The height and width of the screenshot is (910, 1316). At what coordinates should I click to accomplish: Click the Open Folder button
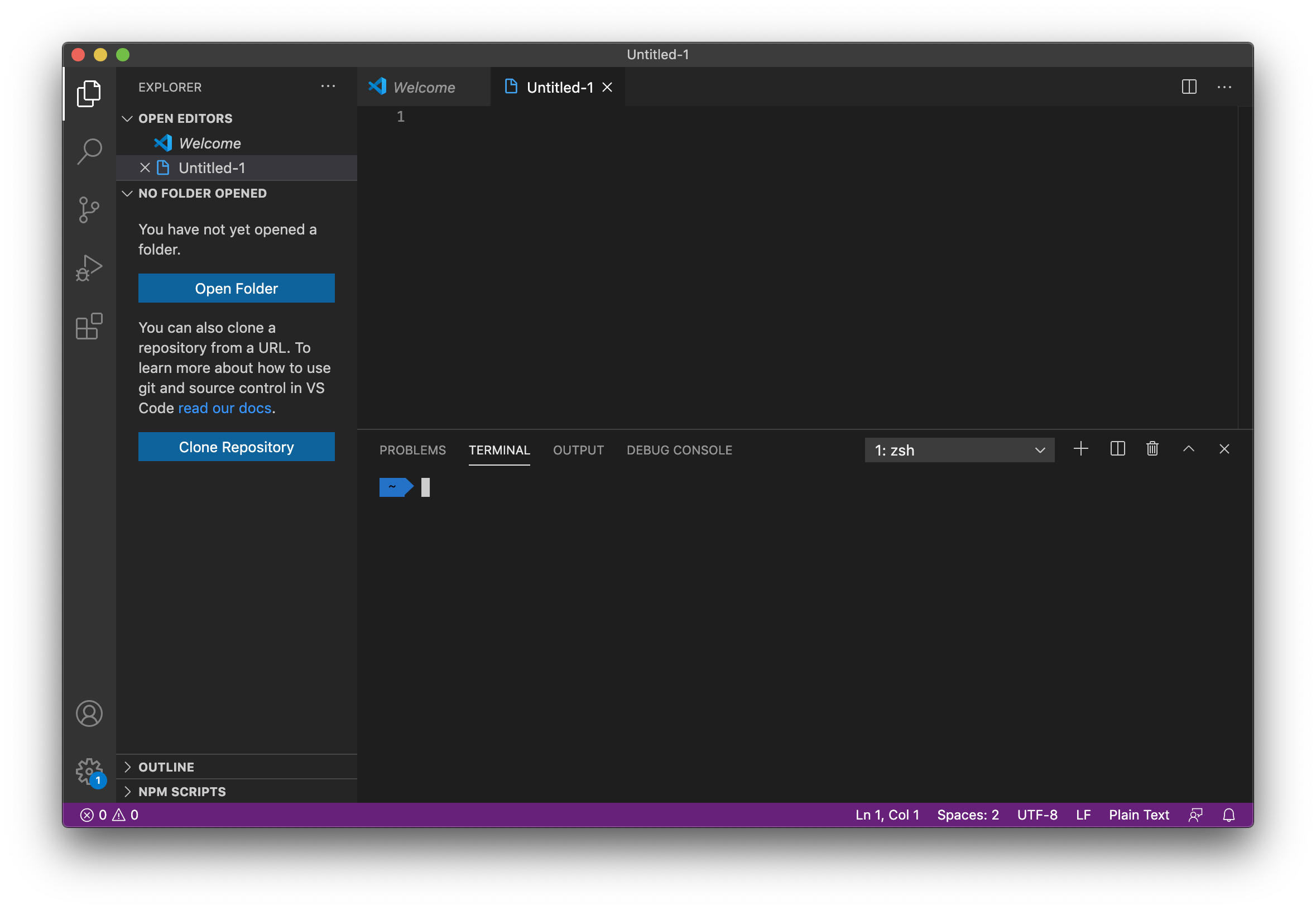[x=236, y=289]
